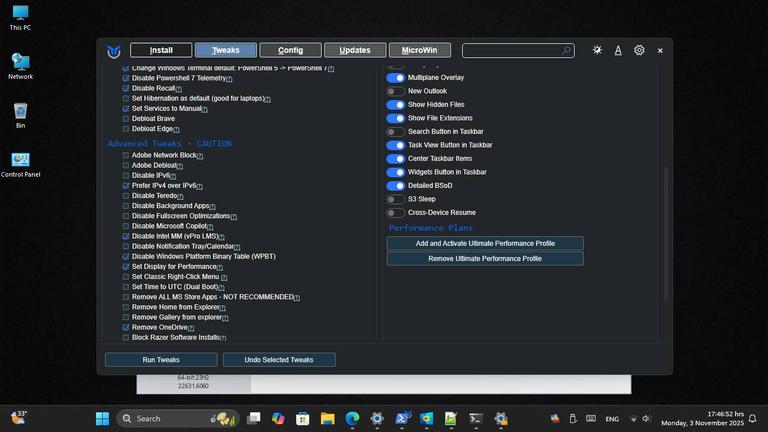Open the Windows Start menu
This screenshot has width=768, height=432.
102,419
